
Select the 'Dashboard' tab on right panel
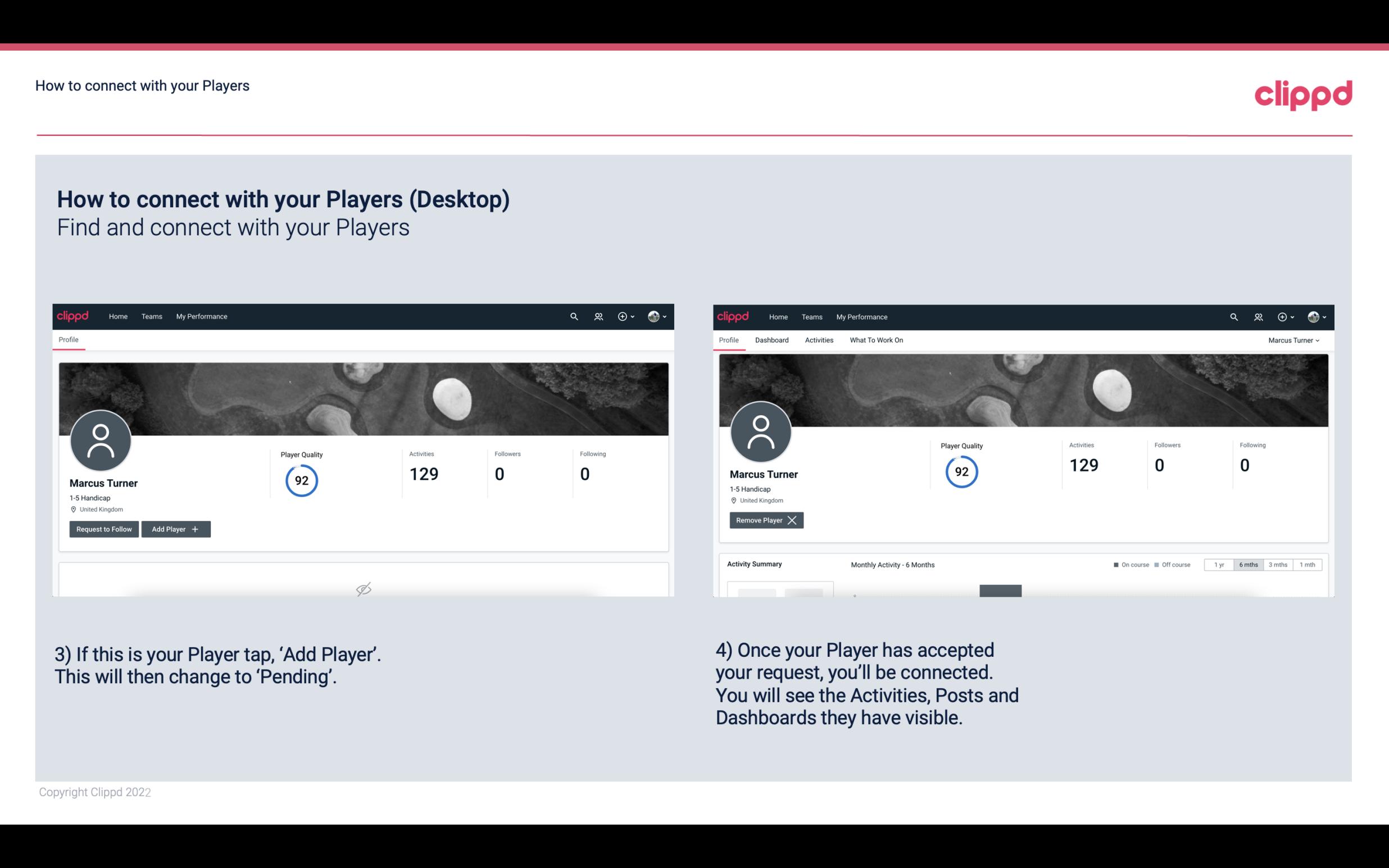point(772,340)
